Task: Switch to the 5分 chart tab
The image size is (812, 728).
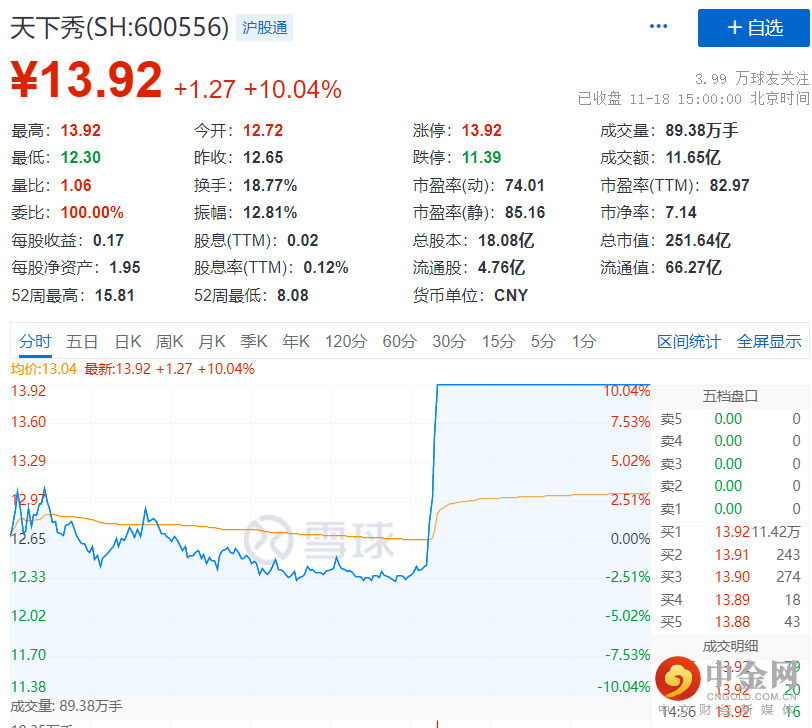Action: pos(543,342)
